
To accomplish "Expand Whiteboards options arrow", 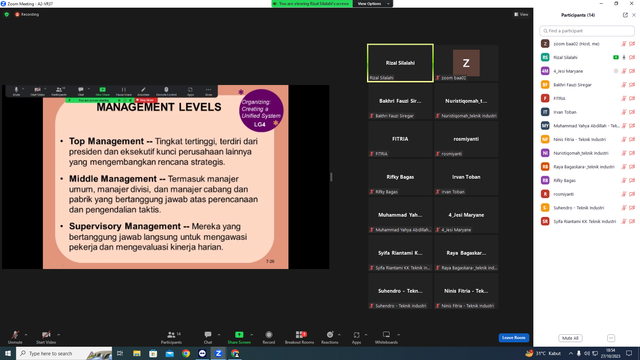I will 398,335.
